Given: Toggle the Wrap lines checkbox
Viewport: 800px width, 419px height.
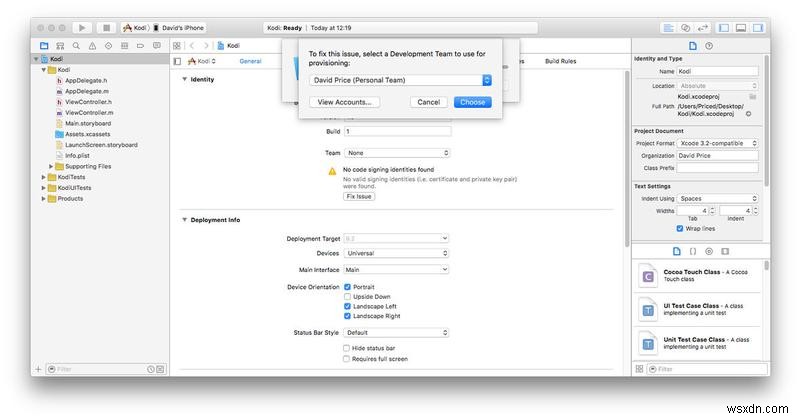Looking at the screenshot, I should 680,228.
